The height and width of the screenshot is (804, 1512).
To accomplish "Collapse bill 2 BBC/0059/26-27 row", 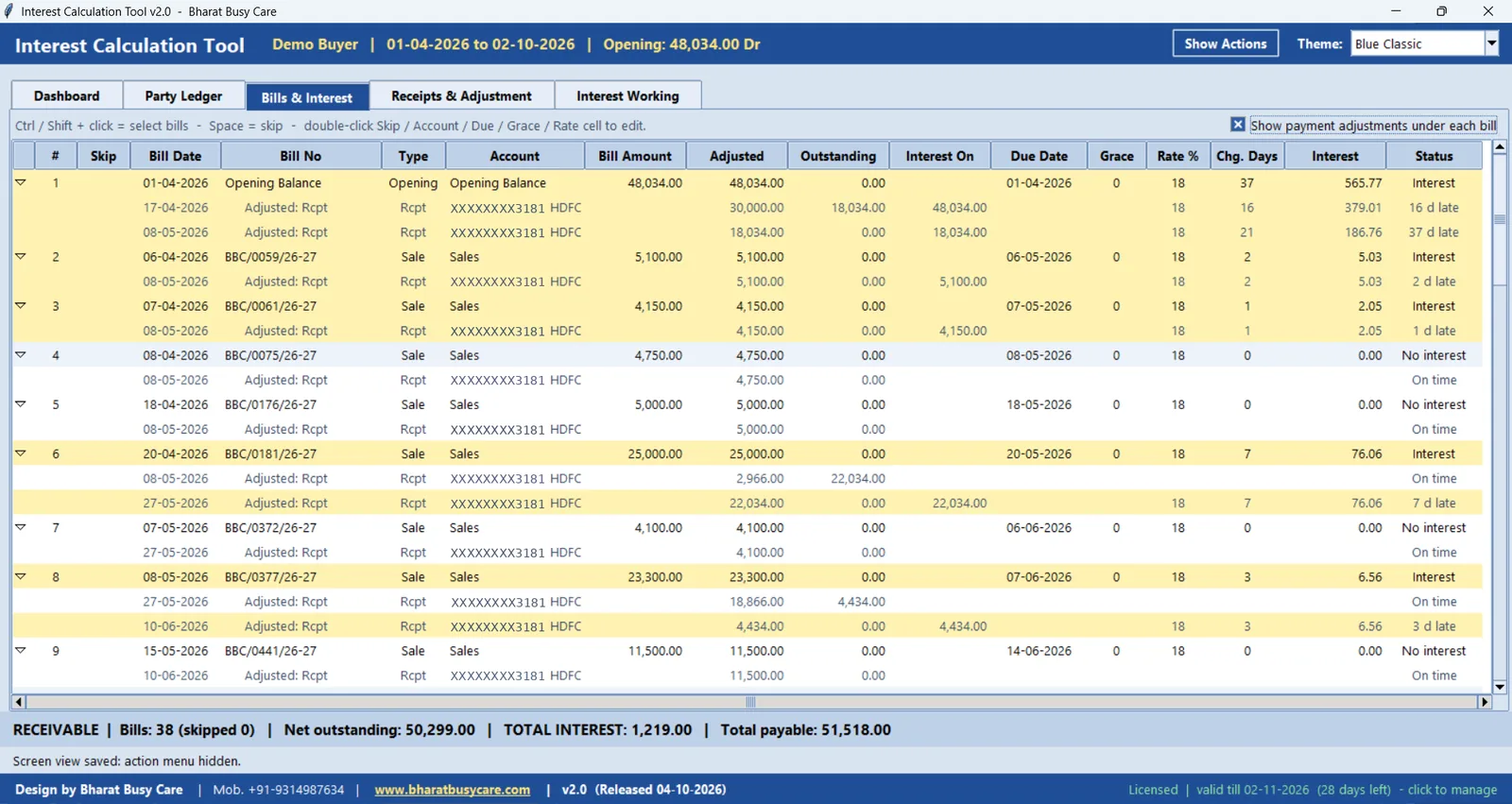I will 20,256.
